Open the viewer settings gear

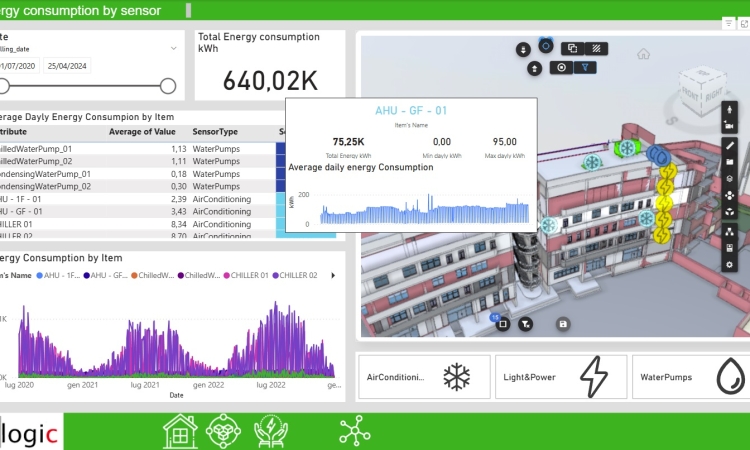(x=730, y=264)
